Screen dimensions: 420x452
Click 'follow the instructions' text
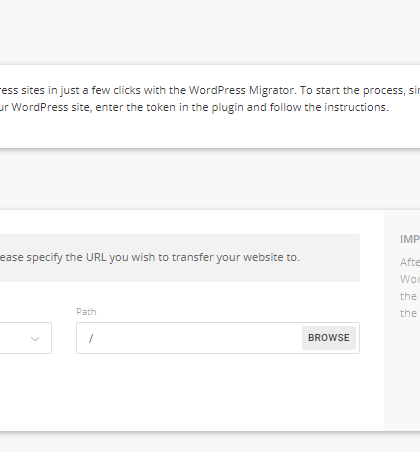coord(329,107)
